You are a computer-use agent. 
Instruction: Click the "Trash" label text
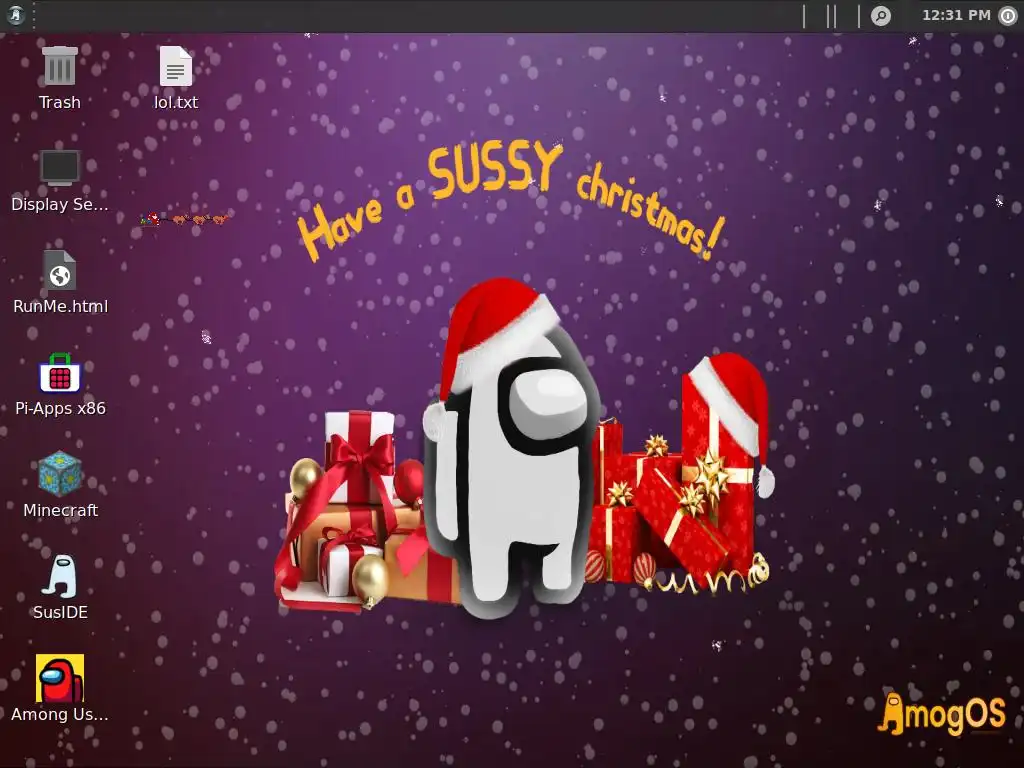point(59,103)
